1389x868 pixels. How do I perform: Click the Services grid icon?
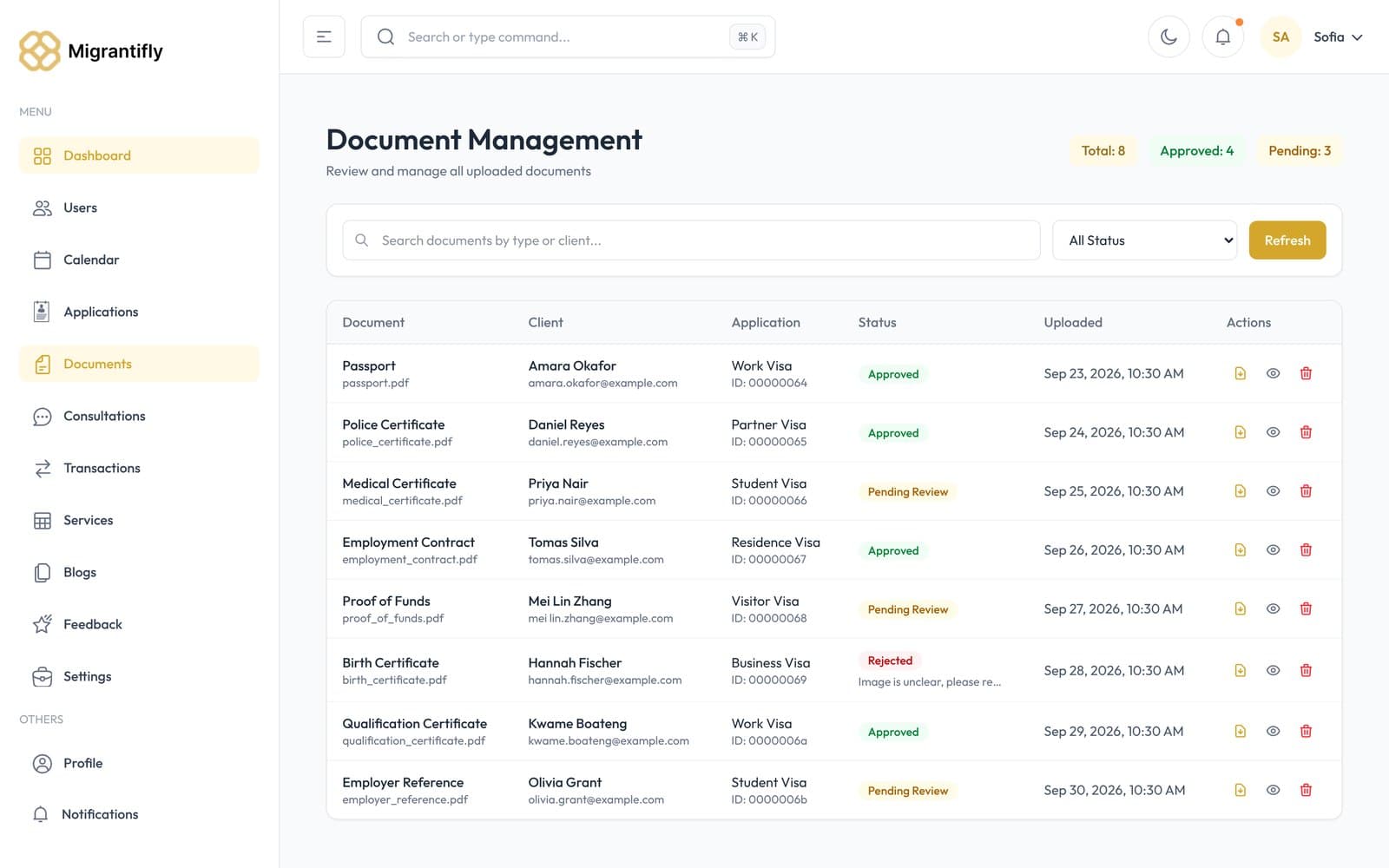[x=43, y=521]
